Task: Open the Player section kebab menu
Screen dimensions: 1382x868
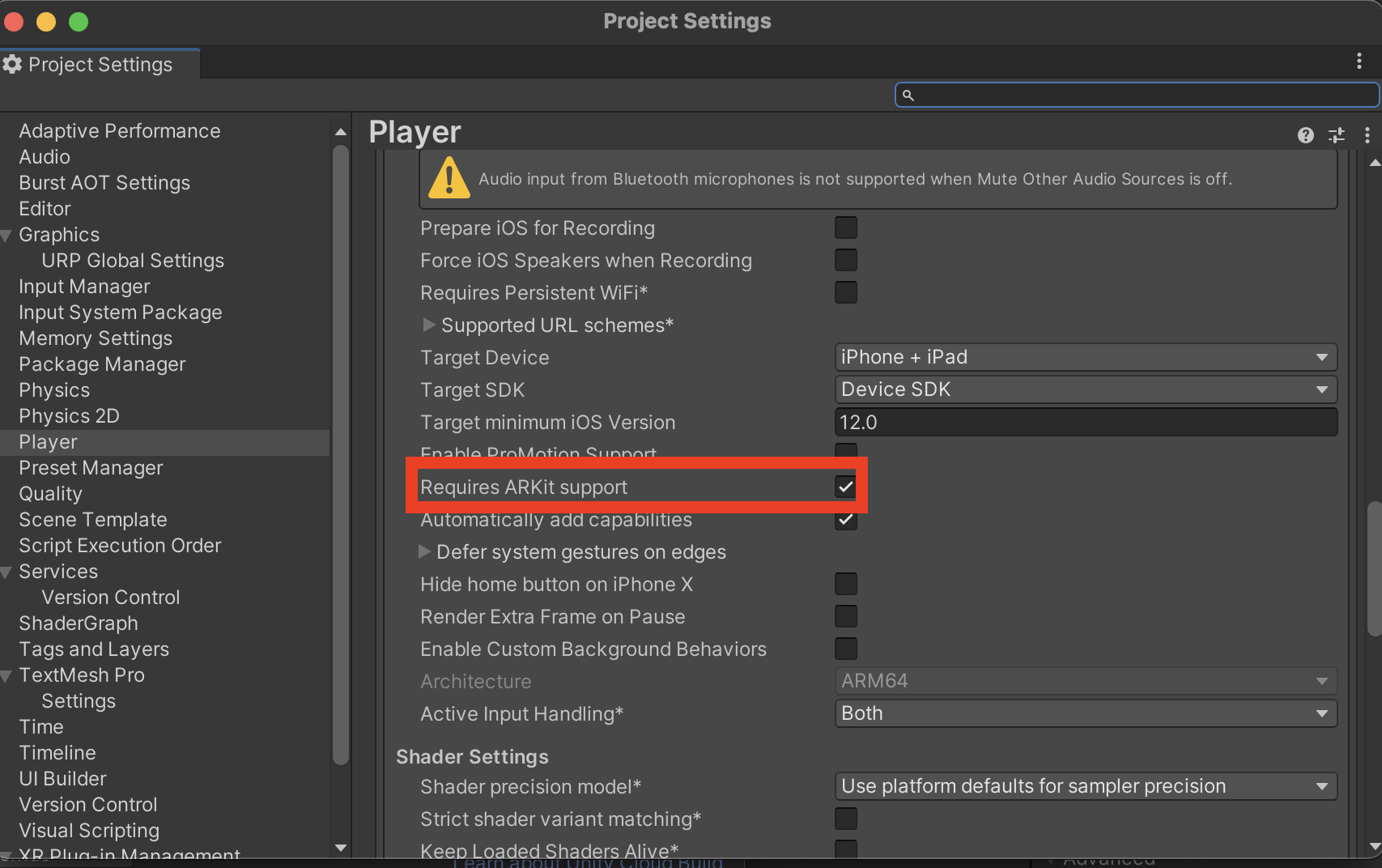Action: pyautogui.click(x=1367, y=135)
